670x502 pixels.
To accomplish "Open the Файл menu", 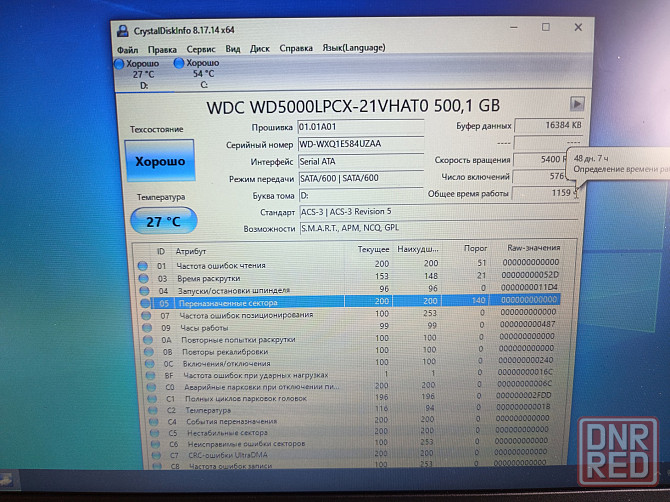I will coord(127,50).
